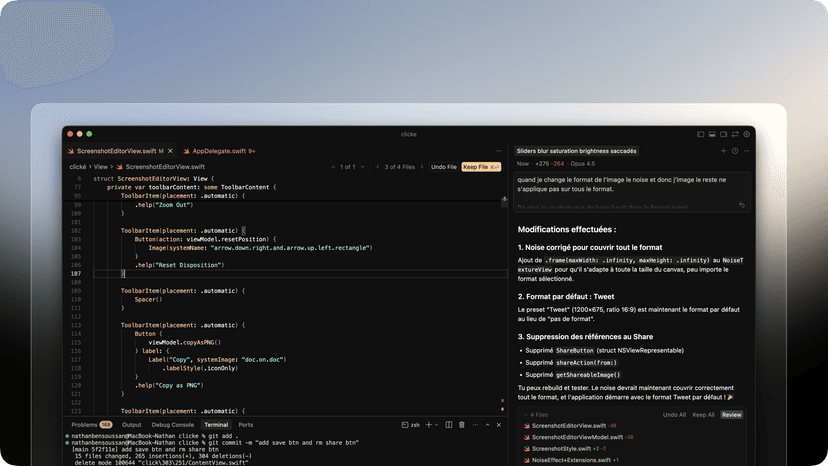828x466 pixels.
Task: Click the swap arrows icon in title bar
Action: pos(735,134)
